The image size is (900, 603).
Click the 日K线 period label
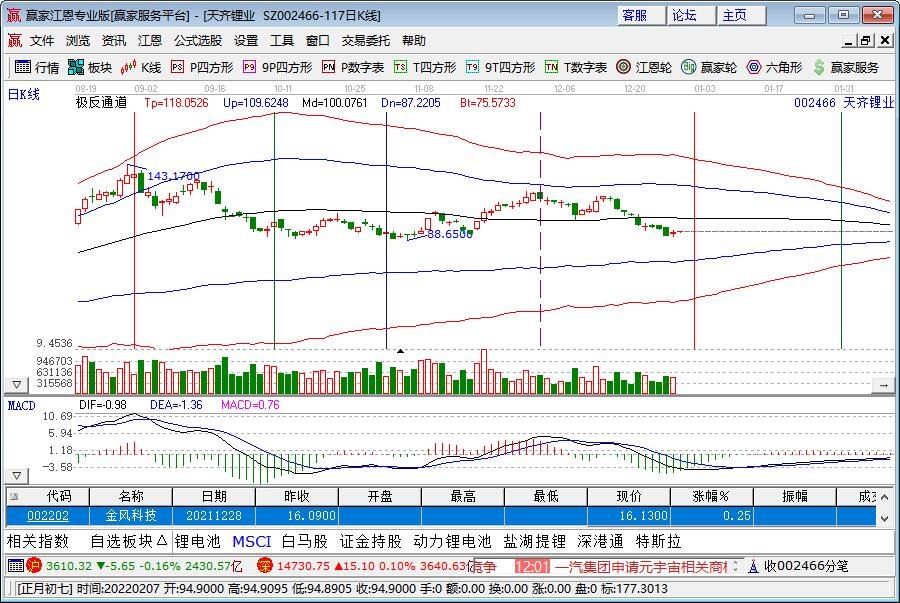pos(24,95)
